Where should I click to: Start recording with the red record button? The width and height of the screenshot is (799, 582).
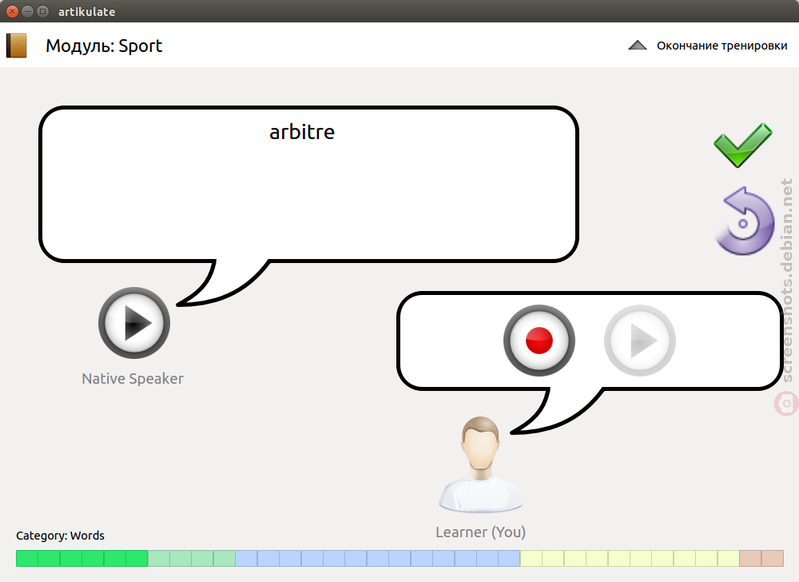[x=539, y=340]
